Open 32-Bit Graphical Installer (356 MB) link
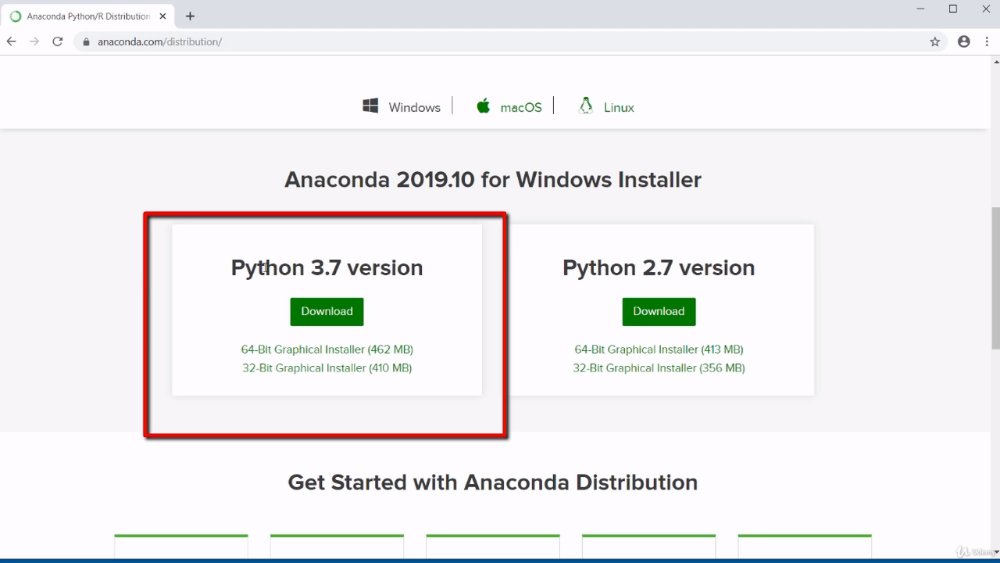The height and width of the screenshot is (563, 1000). coord(659,368)
